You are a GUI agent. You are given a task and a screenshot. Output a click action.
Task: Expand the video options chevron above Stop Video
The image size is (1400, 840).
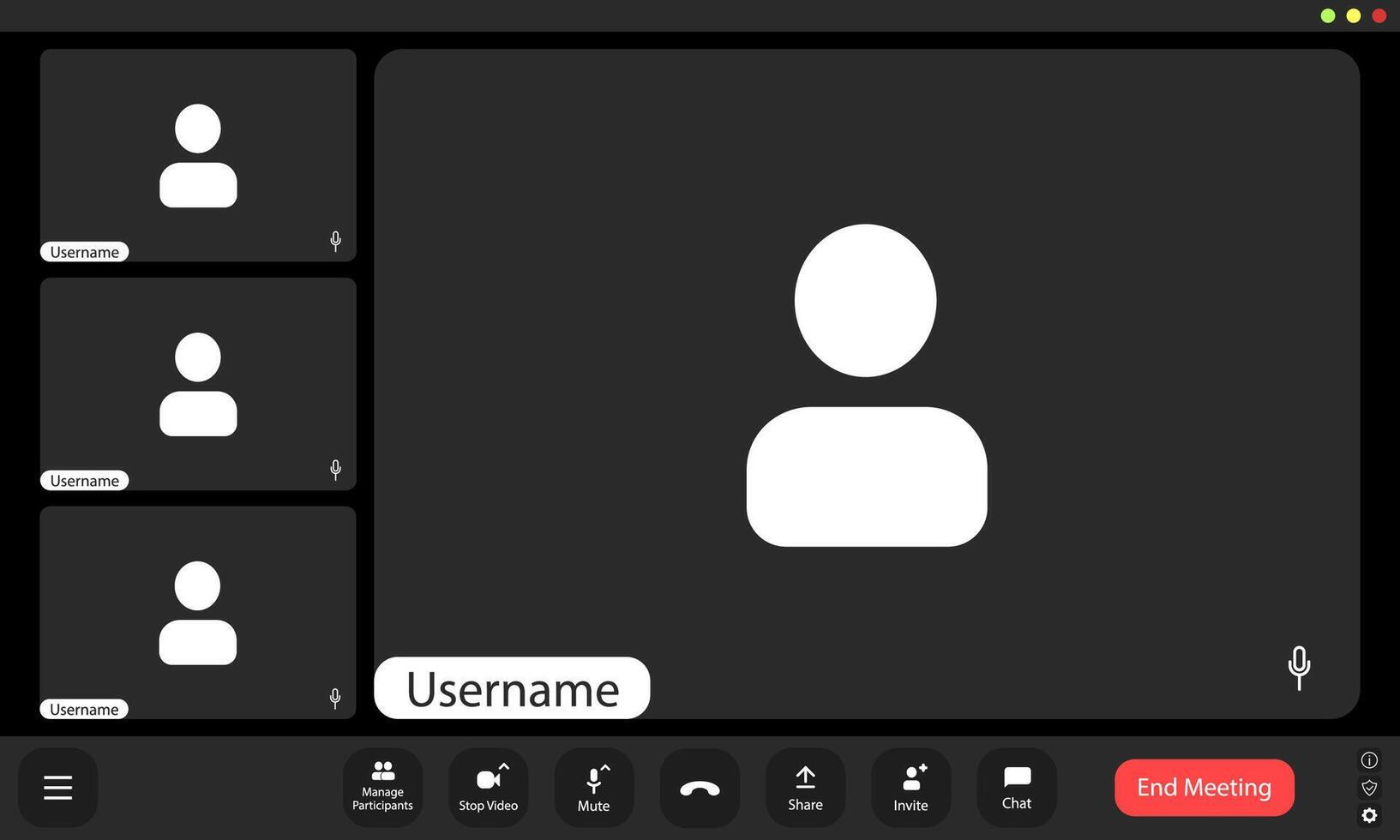(506, 766)
